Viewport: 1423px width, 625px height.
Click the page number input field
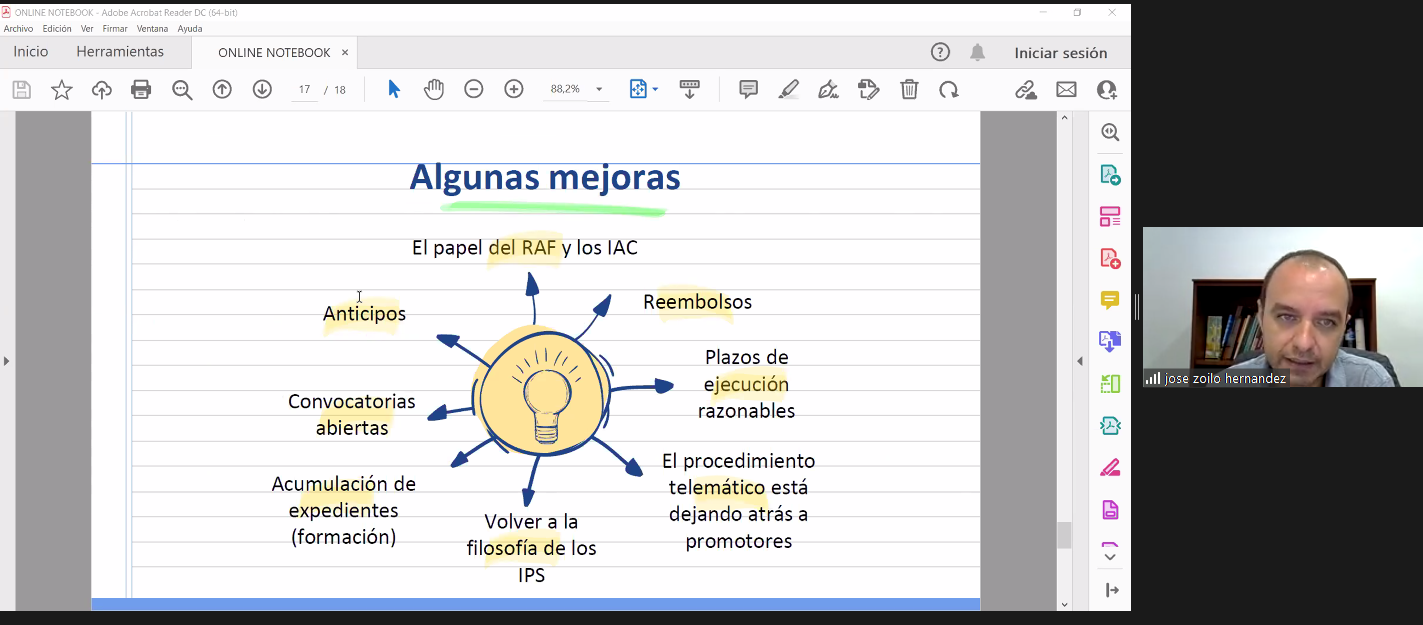304,90
